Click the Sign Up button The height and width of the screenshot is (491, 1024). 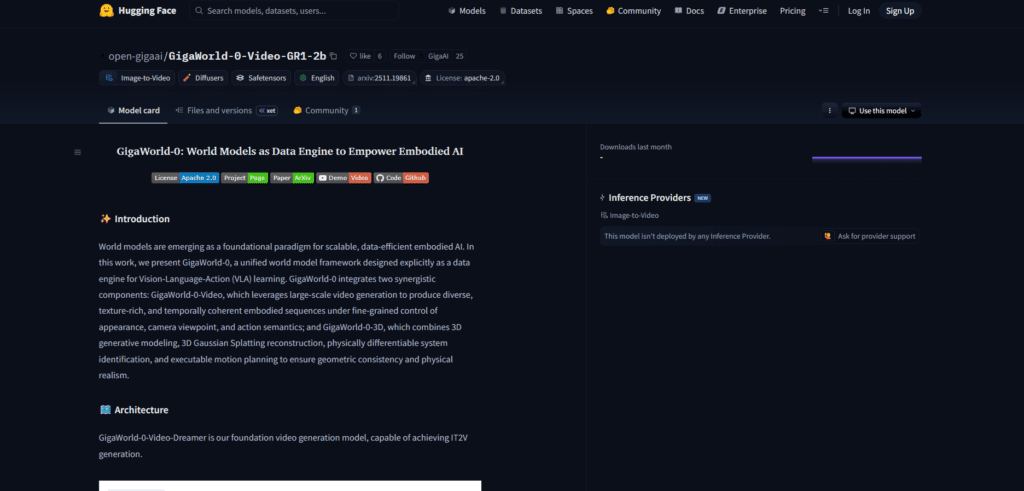[900, 10]
